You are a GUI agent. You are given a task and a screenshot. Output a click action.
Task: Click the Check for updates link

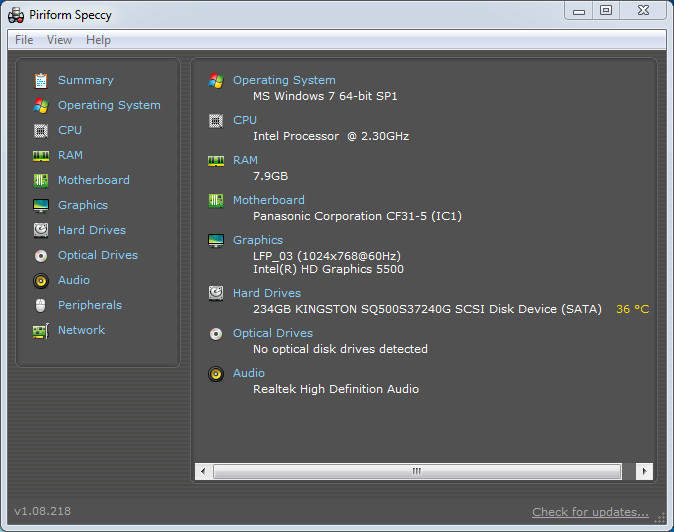pyautogui.click(x=590, y=512)
